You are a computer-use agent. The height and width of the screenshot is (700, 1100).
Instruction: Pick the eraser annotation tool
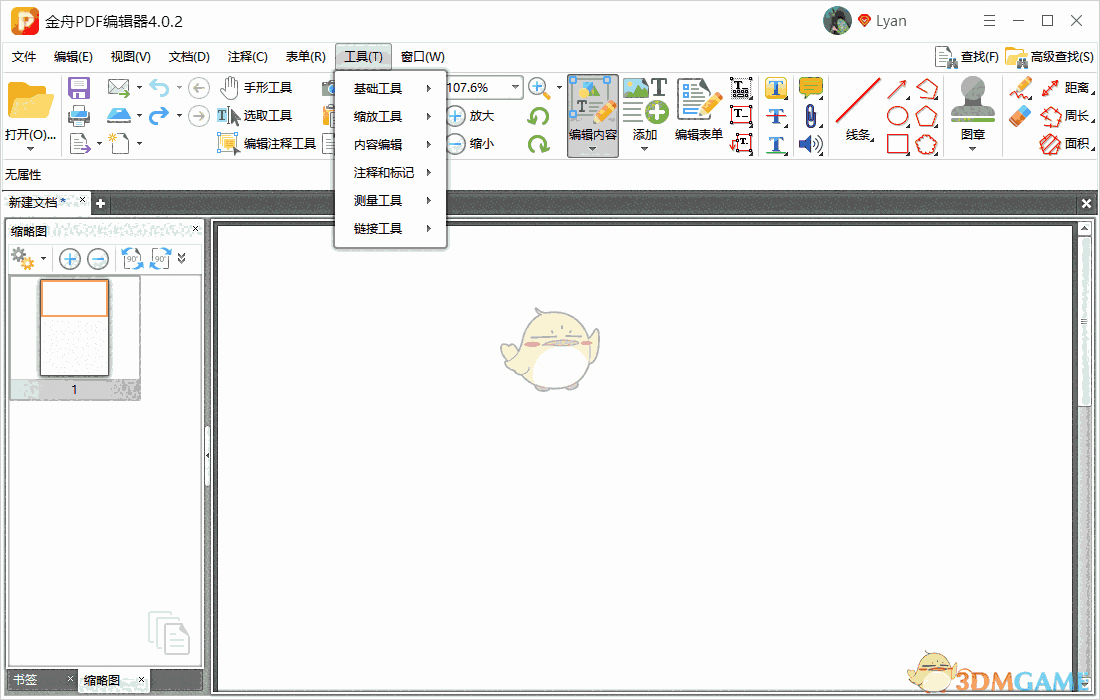(x=1018, y=116)
